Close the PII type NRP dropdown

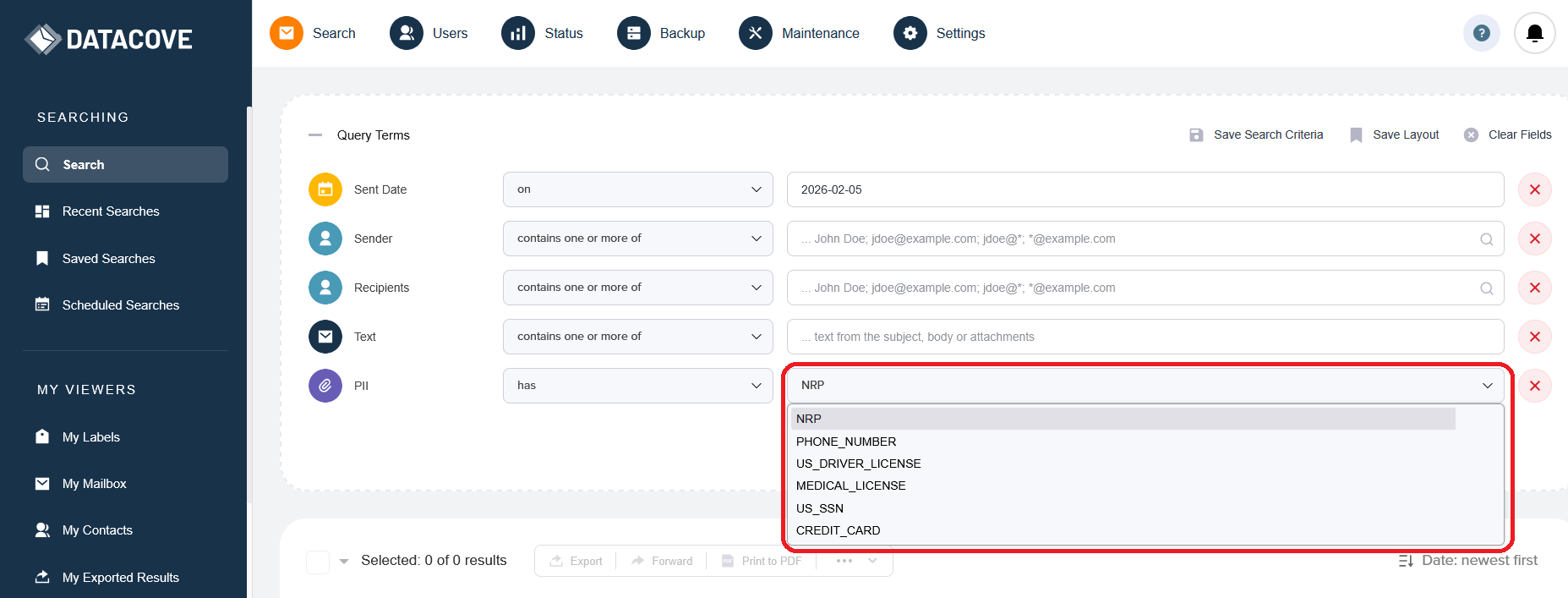point(1145,385)
